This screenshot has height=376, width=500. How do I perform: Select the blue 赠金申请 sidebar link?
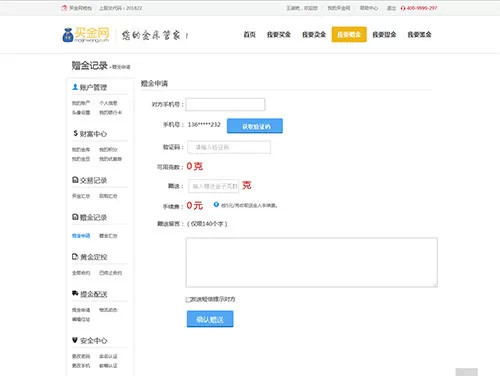point(81,236)
